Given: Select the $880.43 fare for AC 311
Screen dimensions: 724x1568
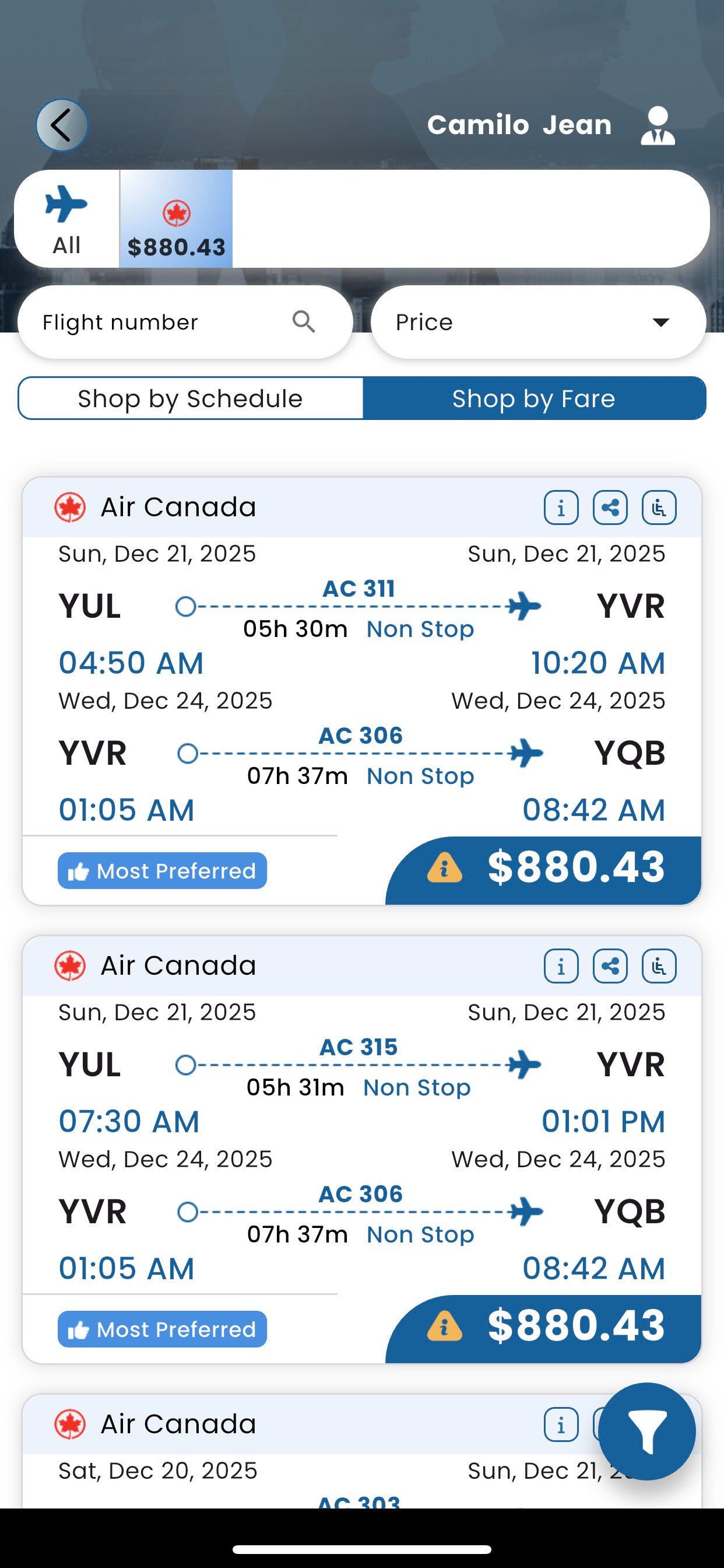Looking at the screenshot, I should pos(575,867).
